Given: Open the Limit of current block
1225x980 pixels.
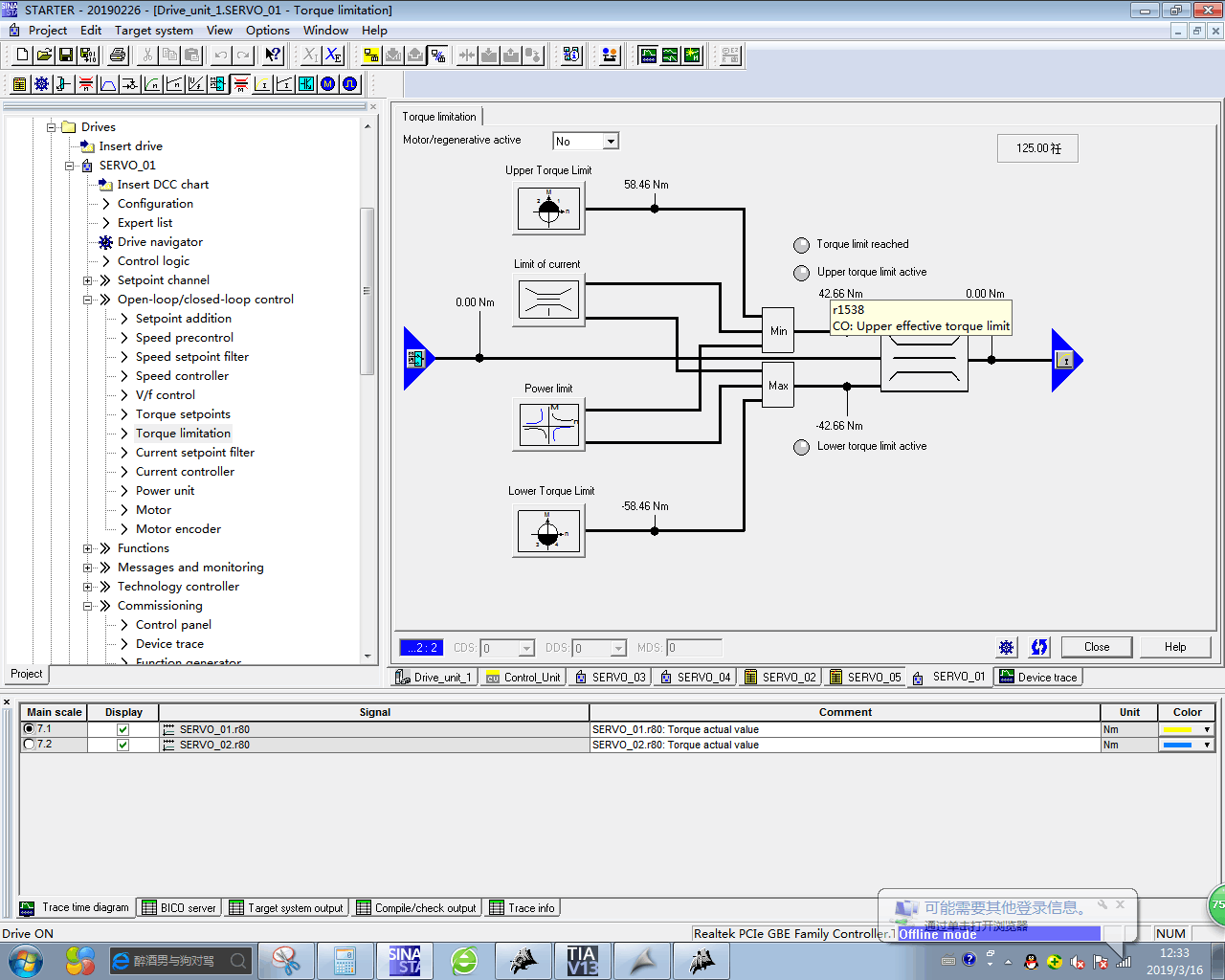Looking at the screenshot, I should (x=548, y=301).
